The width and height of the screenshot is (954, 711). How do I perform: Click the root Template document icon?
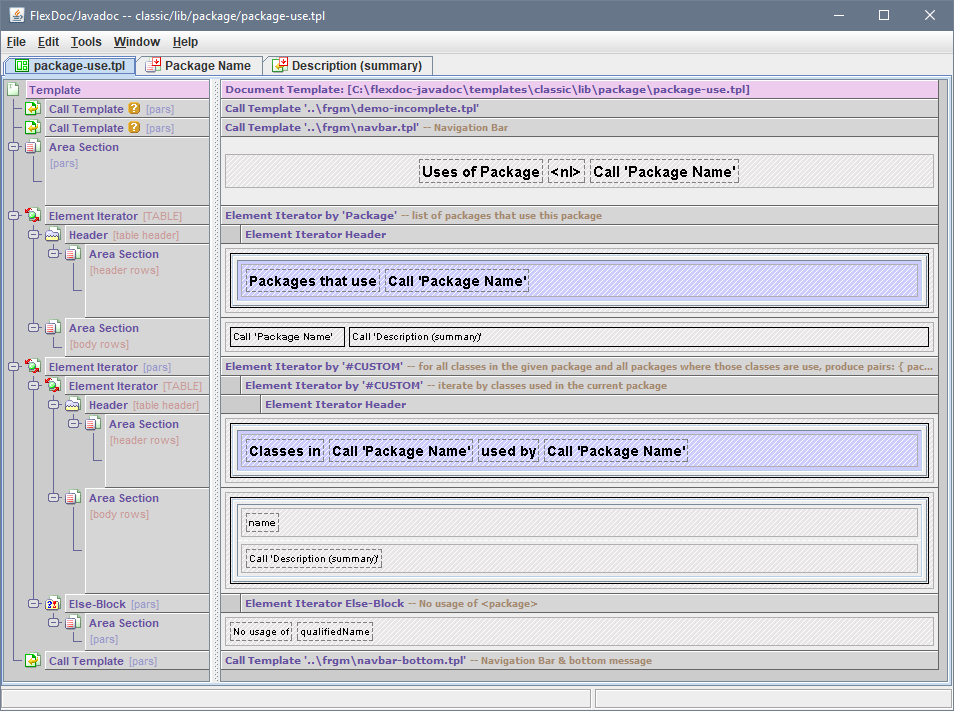tap(13, 90)
